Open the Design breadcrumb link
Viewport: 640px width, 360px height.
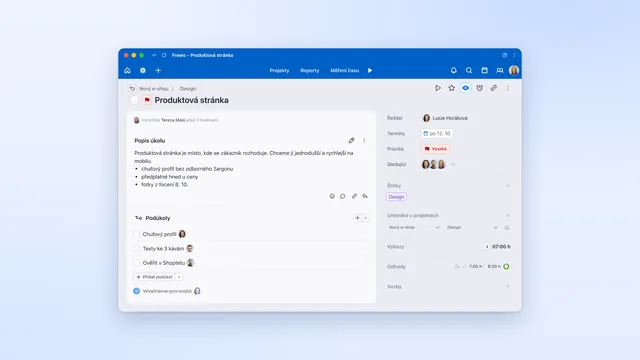click(188, 89)
